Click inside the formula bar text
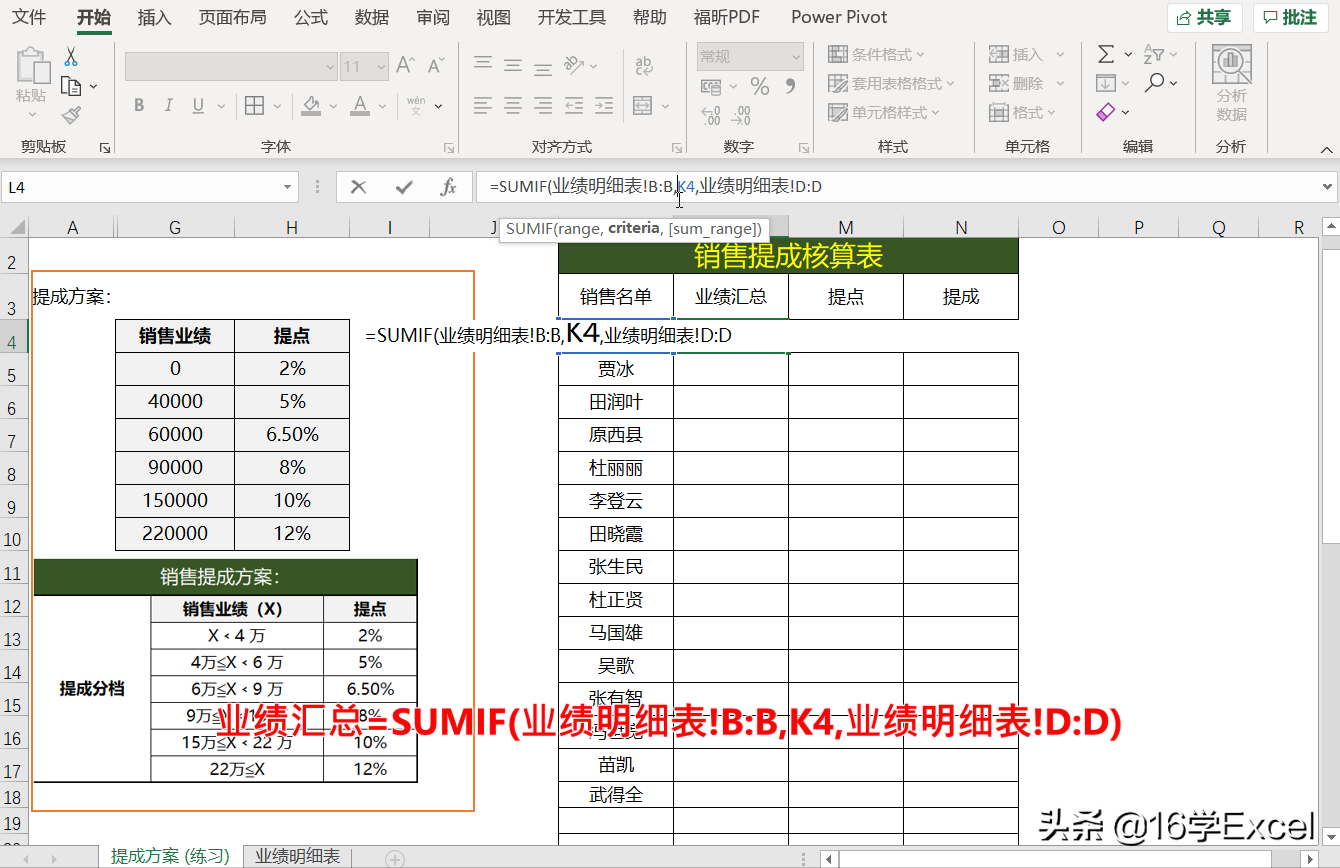The height and width of the screenshot is (868, 1340). click(656, 186)
